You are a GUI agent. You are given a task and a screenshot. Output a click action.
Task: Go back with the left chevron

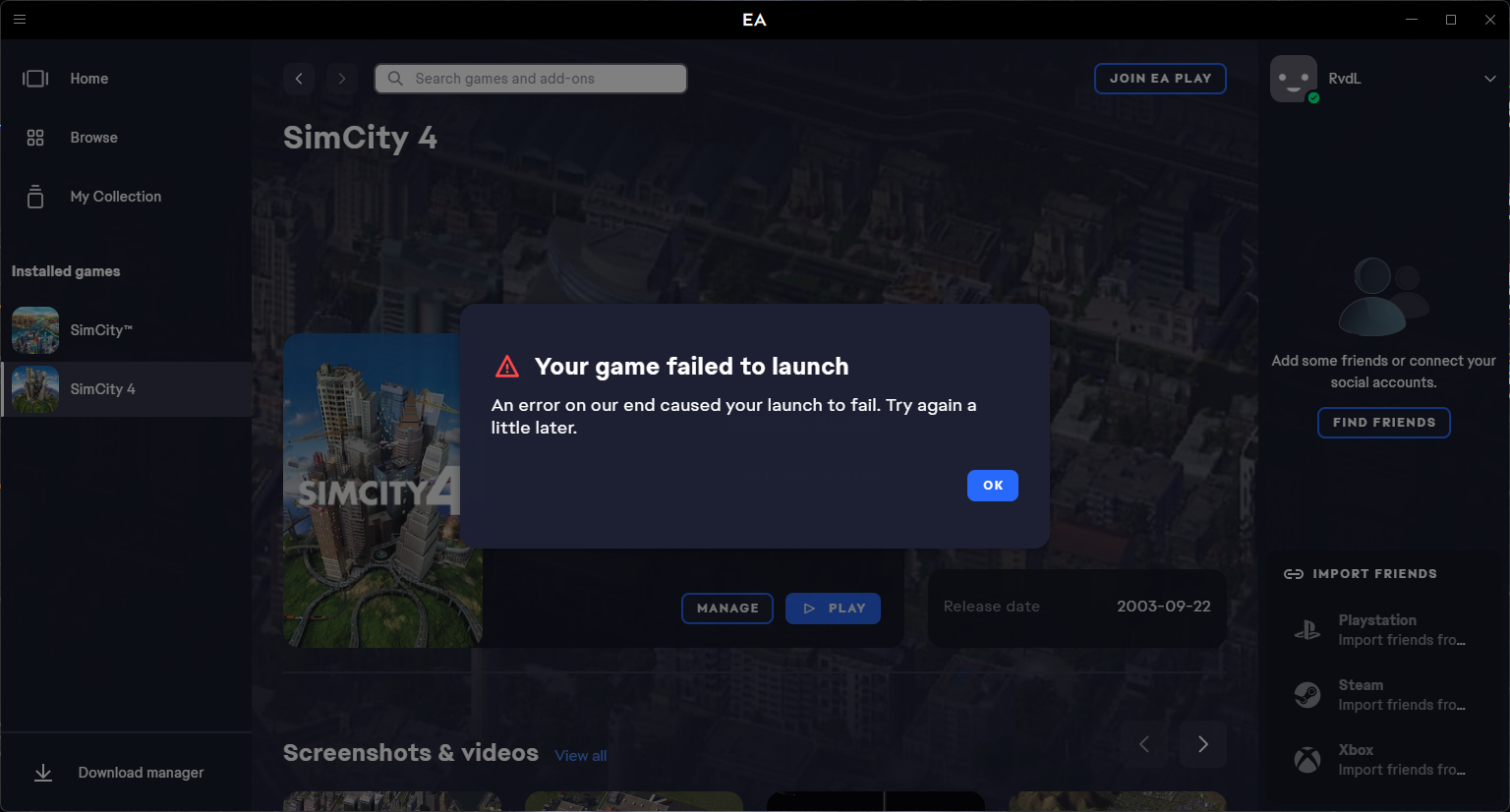tap(299, 79)
